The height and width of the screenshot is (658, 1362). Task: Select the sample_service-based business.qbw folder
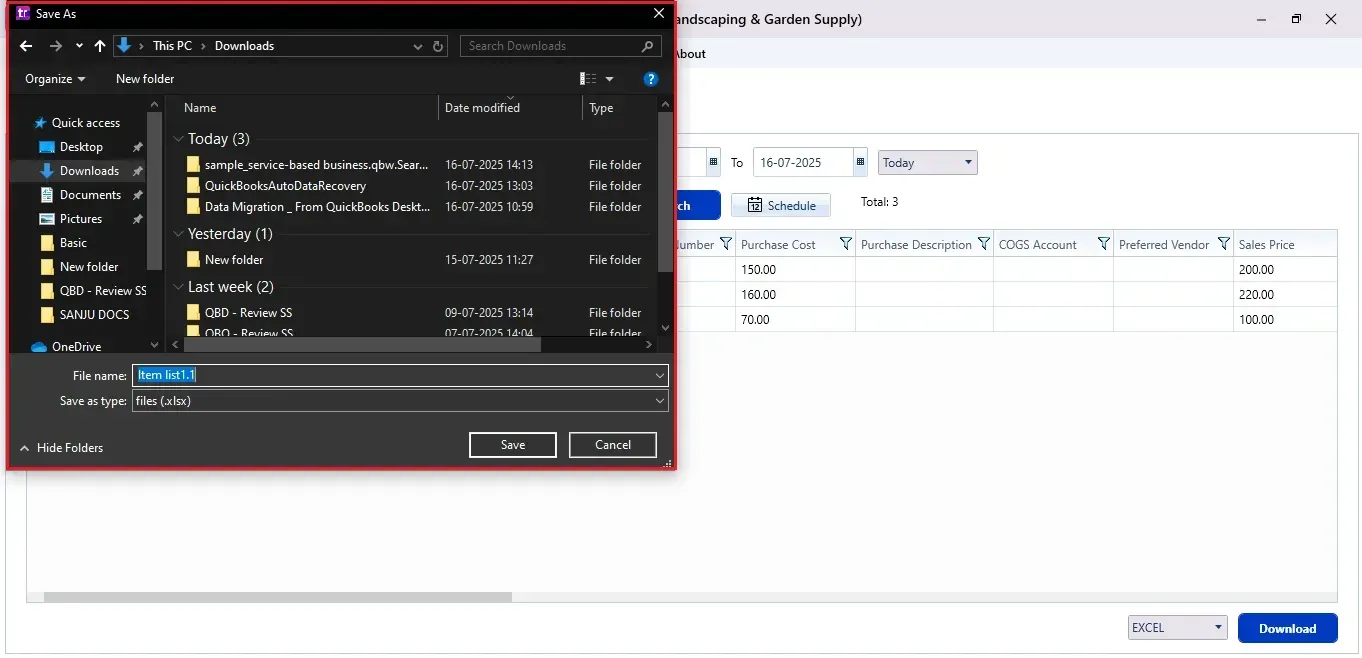(x=316, y=165)
